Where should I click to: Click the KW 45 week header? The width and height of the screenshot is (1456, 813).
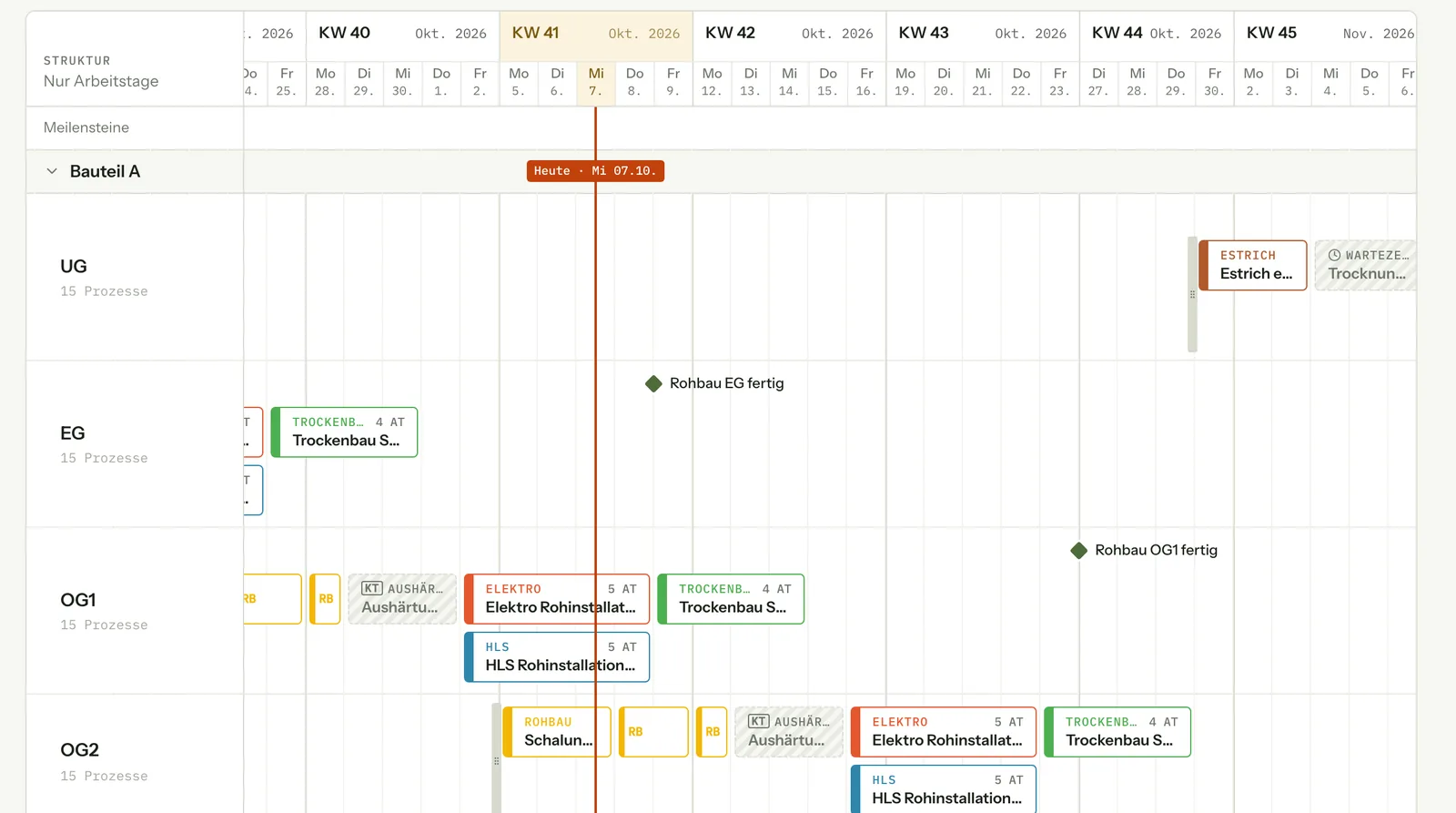pyautogui.click(x=1325, y=33)
